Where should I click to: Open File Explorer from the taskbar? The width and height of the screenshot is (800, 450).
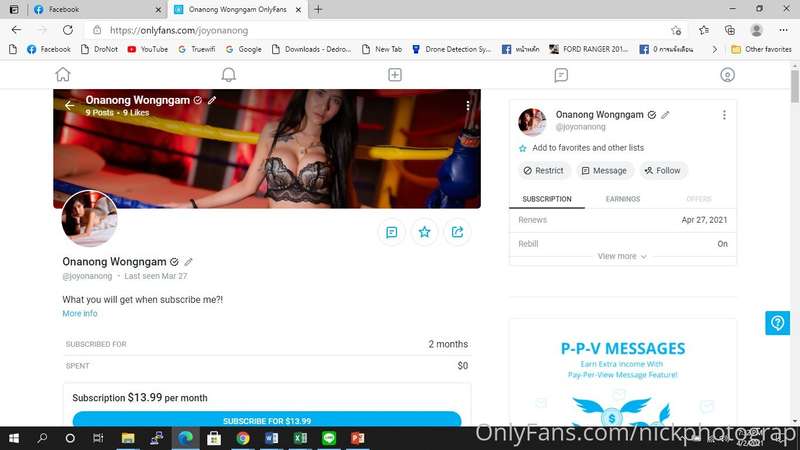click(x=128, y=438)
